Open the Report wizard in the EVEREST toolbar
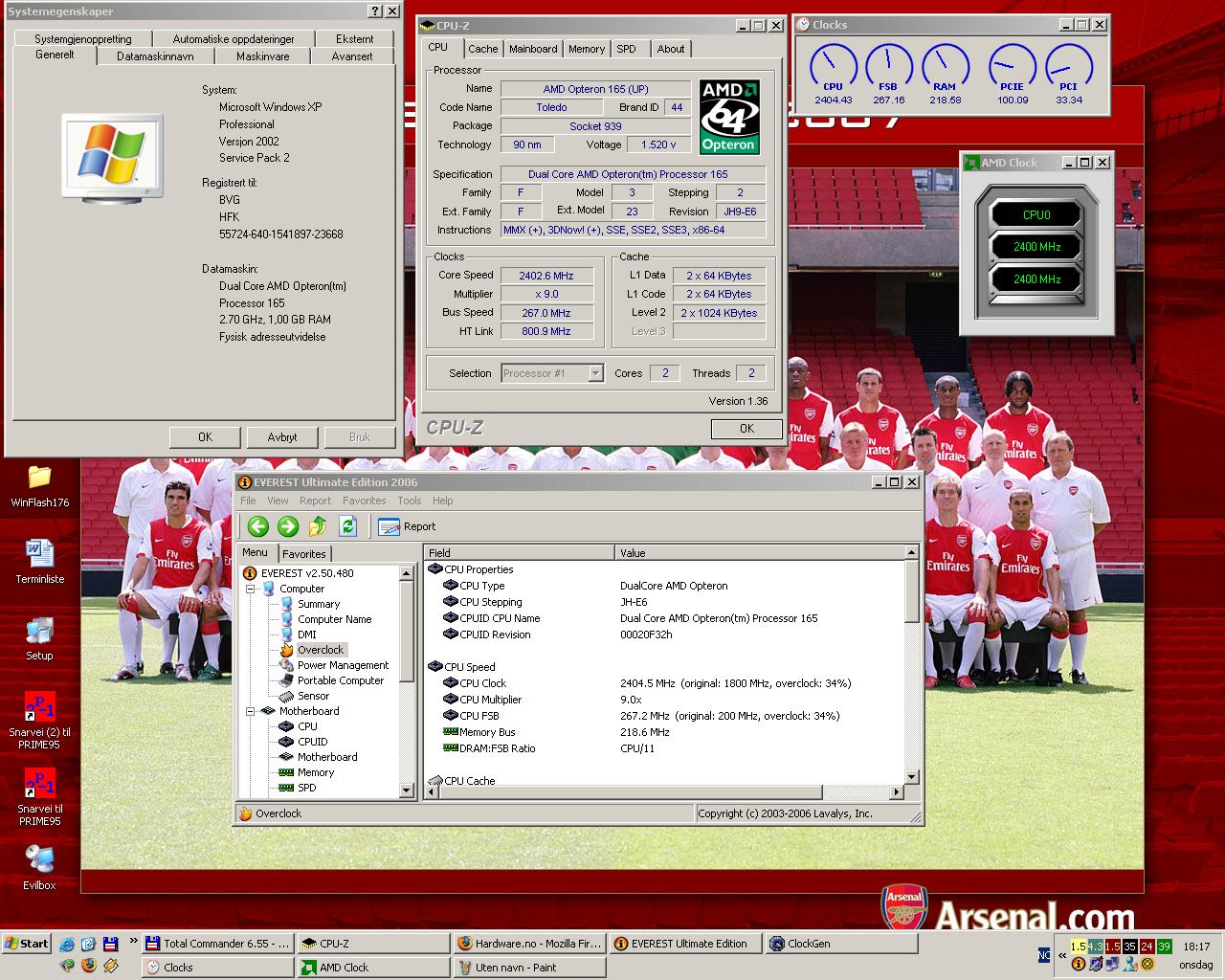This screenshot has width=1225, height=980. click(x=407, y=526)
